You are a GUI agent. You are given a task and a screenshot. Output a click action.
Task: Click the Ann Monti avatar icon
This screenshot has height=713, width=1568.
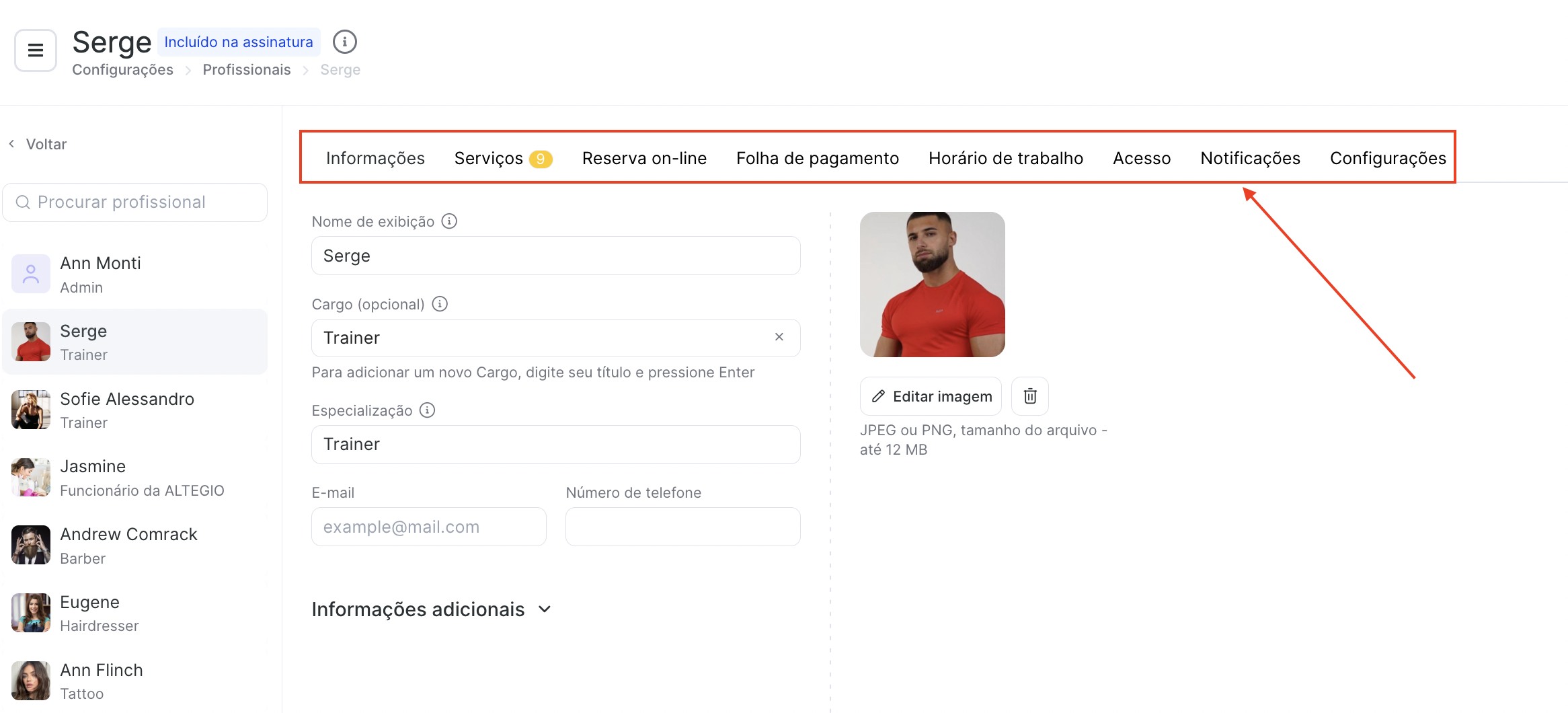(31, 274)
